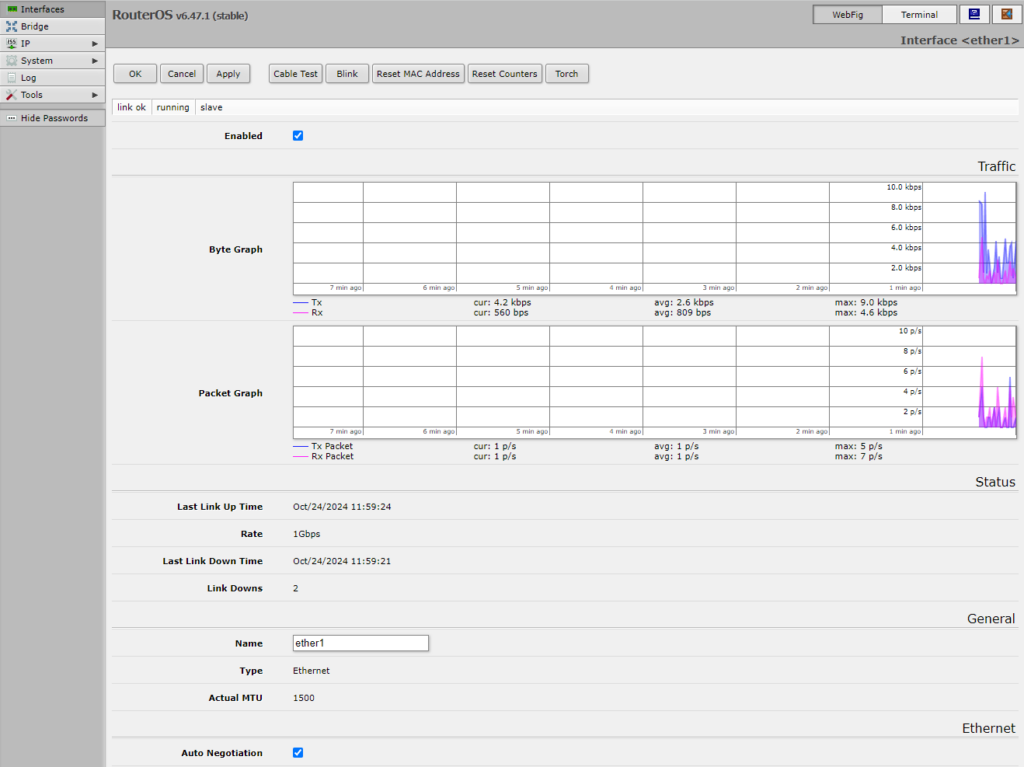
Task: Open the Bridge section
Action: (34, 26)
